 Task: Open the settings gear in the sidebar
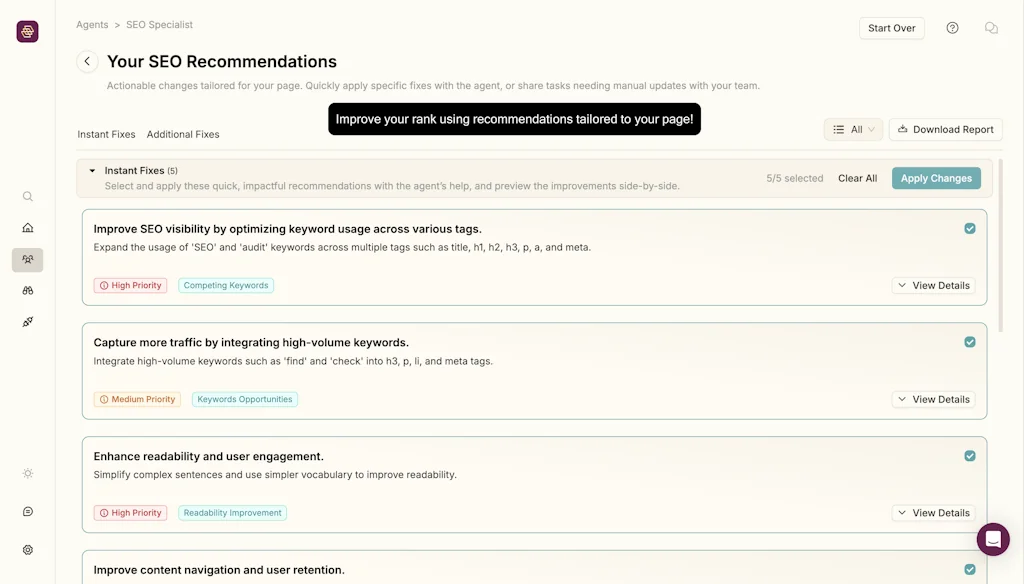click(28, 550)
